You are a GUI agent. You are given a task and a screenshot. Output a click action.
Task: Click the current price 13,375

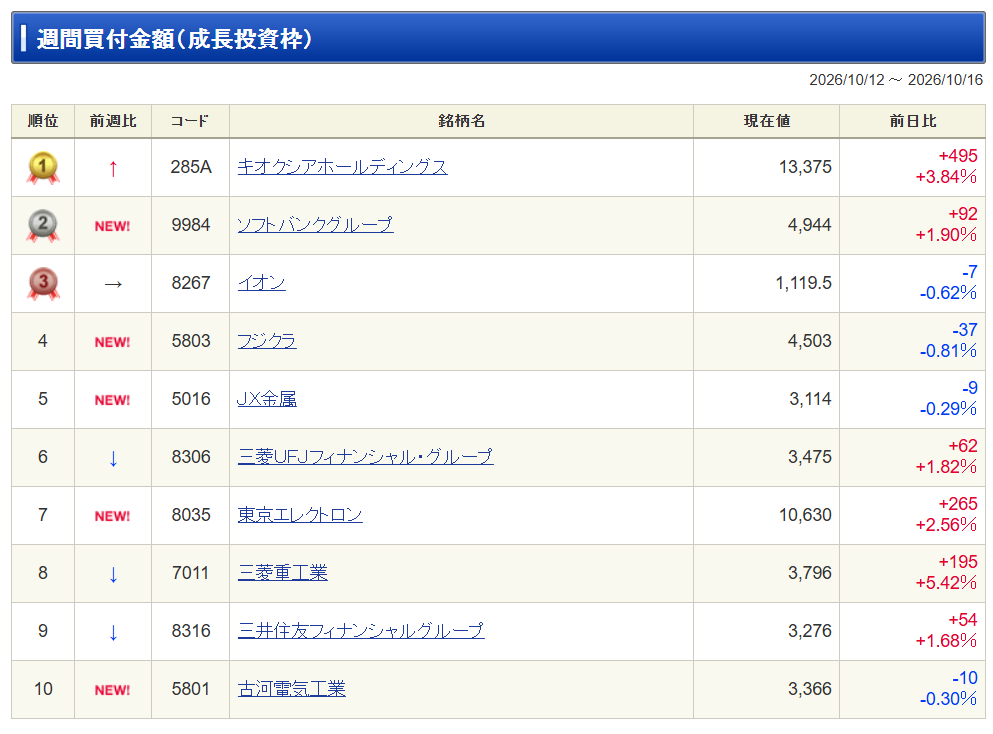(805, 167)
